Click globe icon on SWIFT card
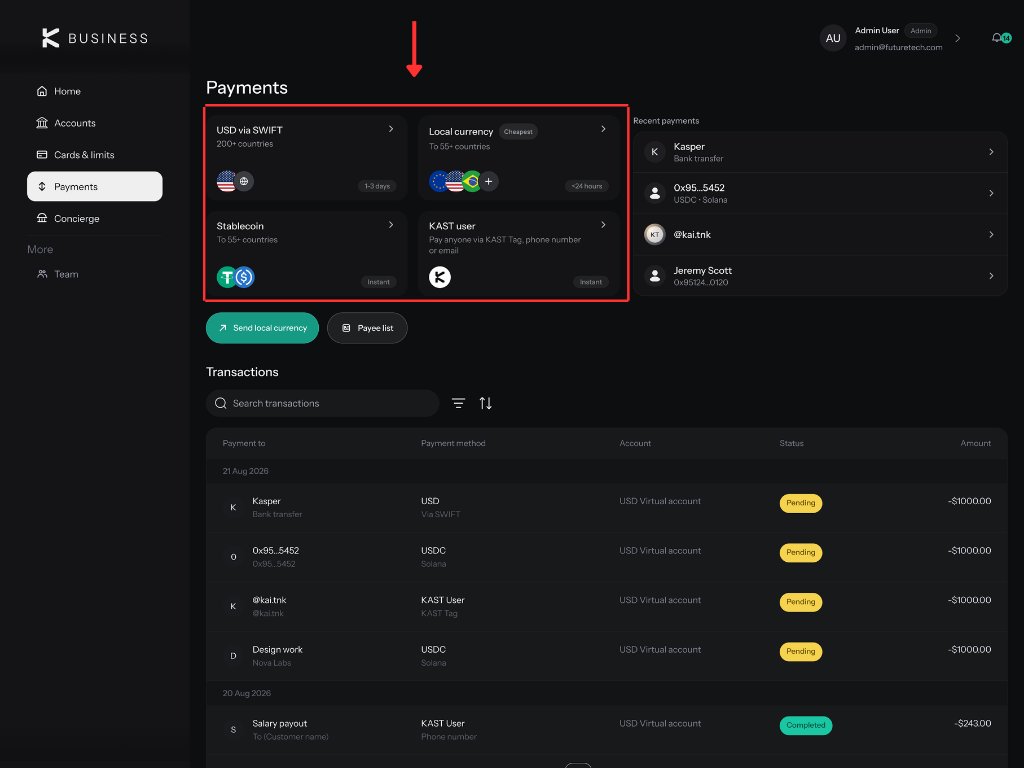 (244, 181)
